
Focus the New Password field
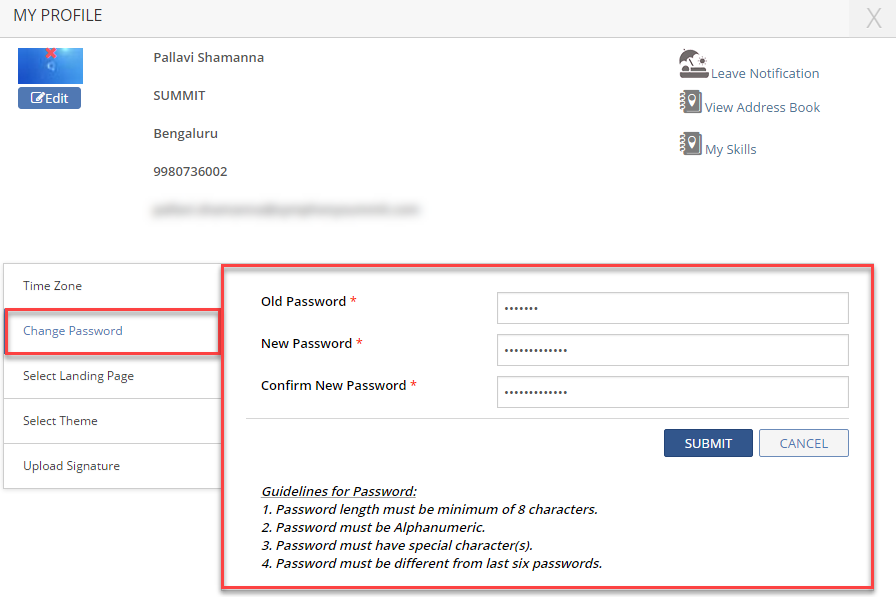tap(672, 350)
